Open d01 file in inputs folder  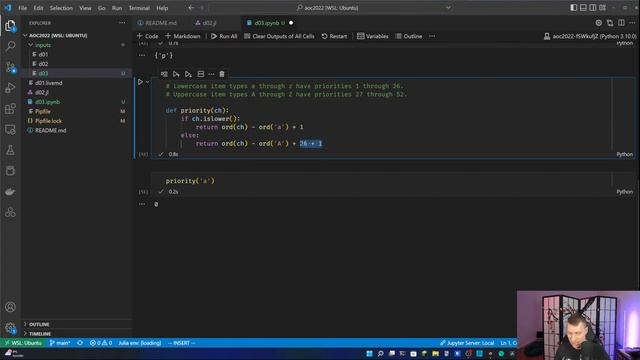point(43,54)
